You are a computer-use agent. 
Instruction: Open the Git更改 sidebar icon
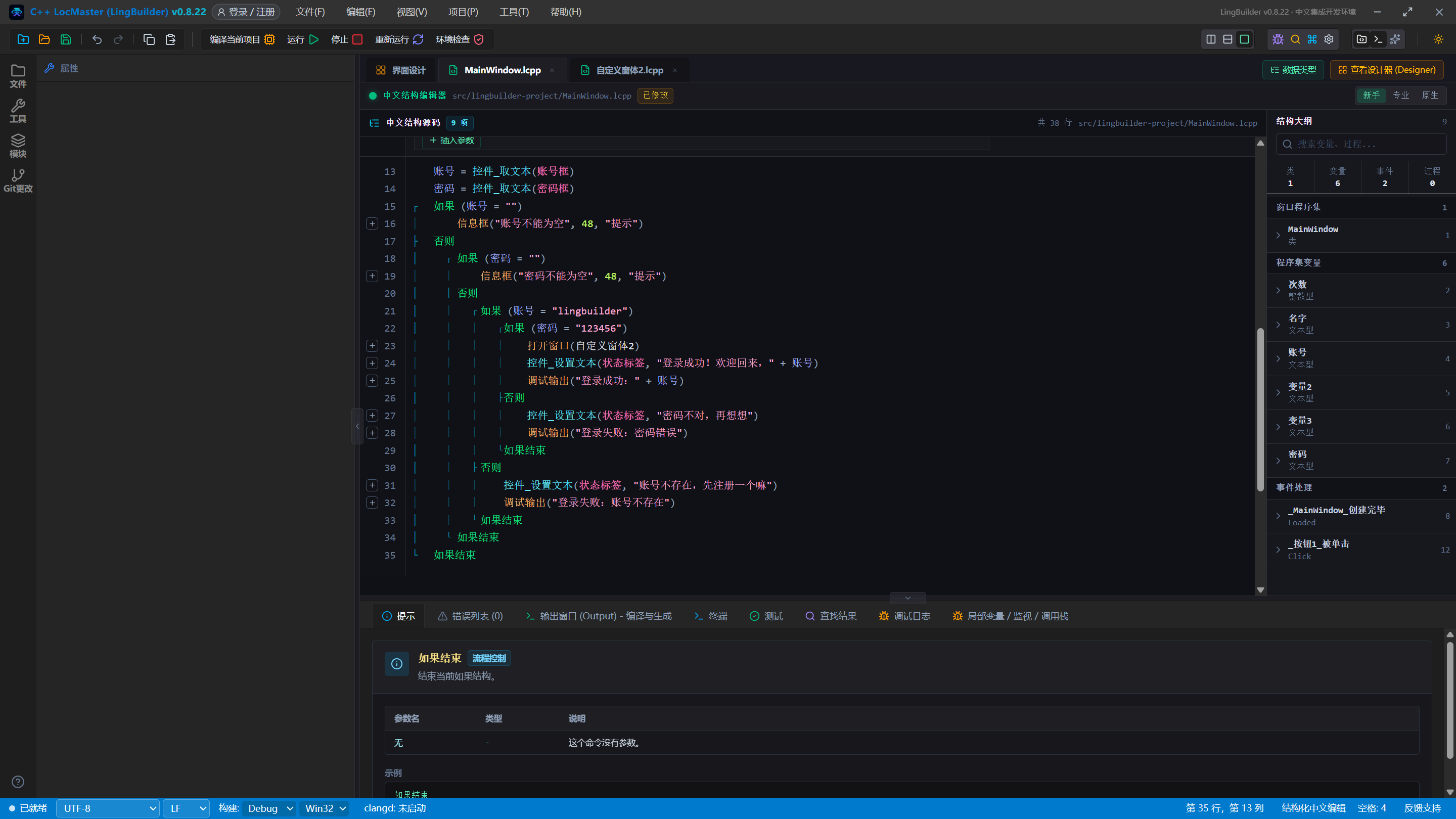pos(18,181)
